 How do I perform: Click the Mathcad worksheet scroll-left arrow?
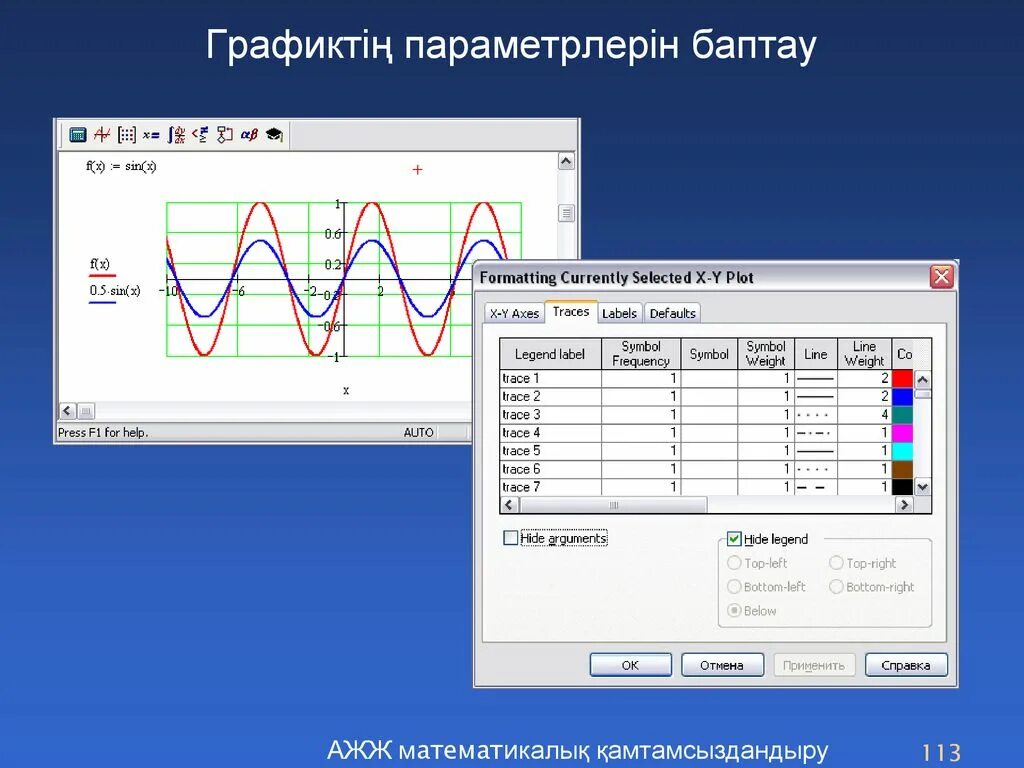click(x=67, y=411)
